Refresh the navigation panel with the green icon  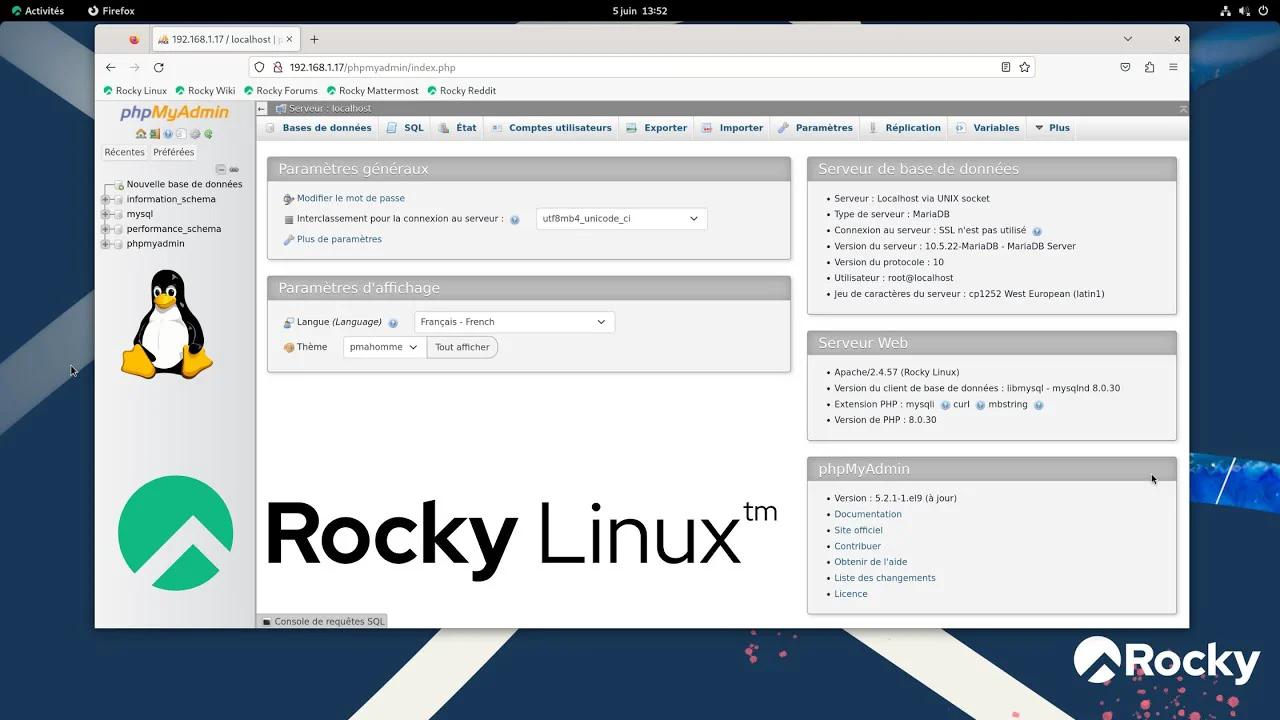[x=209, y=134]
